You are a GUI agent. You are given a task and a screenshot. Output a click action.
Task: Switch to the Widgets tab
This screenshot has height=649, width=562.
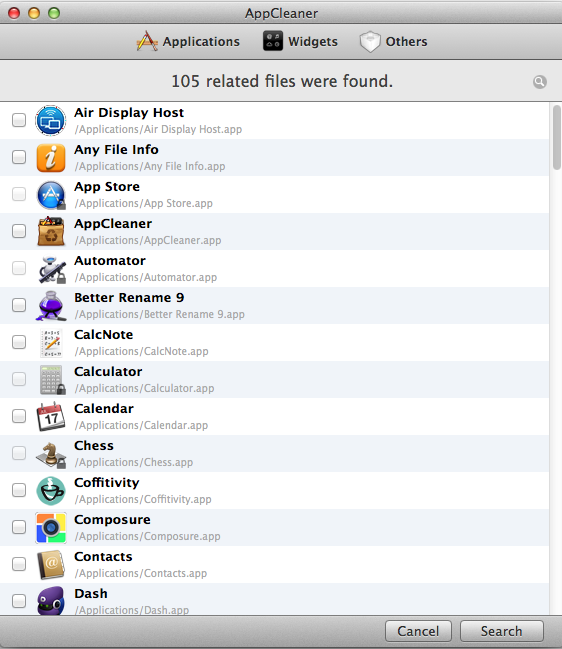click(x=300, y=41)
